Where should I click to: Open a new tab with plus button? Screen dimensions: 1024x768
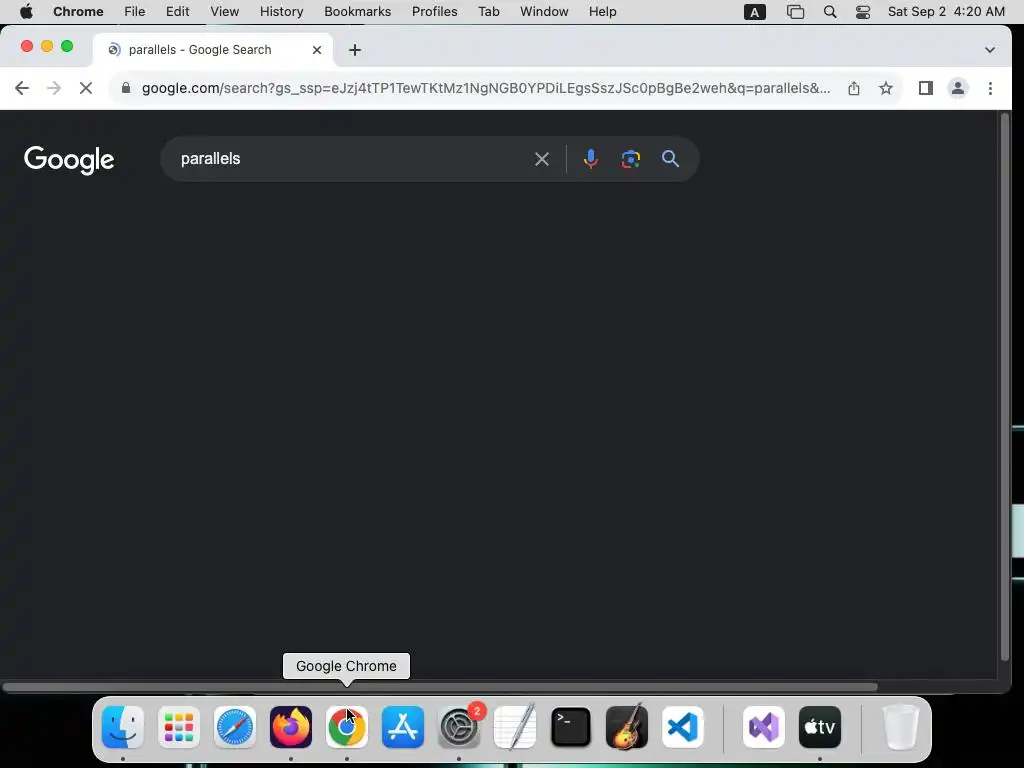pyautogui.click(x=355, y=50)
